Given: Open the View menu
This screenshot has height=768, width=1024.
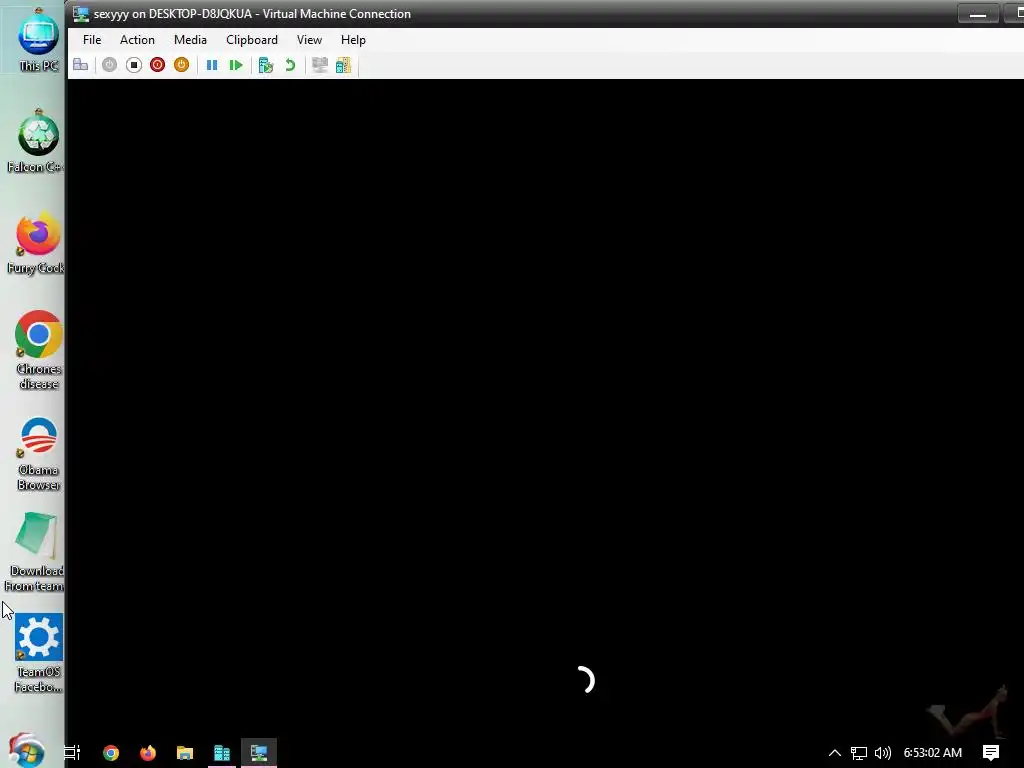Looking at the screenshot, I should click(x=309, y=40).
